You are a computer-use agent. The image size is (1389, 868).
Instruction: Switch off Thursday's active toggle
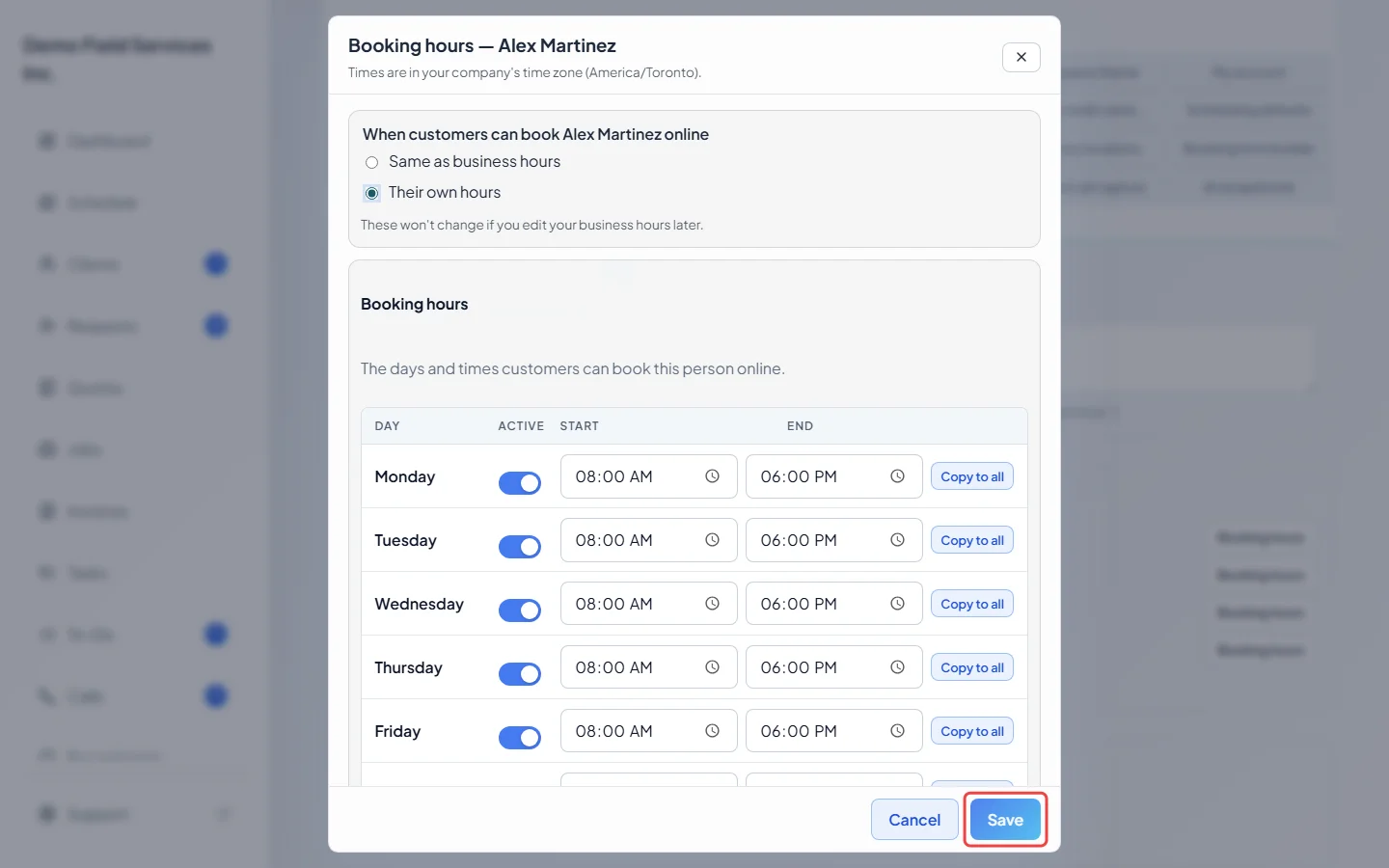[x=520, y=674]
